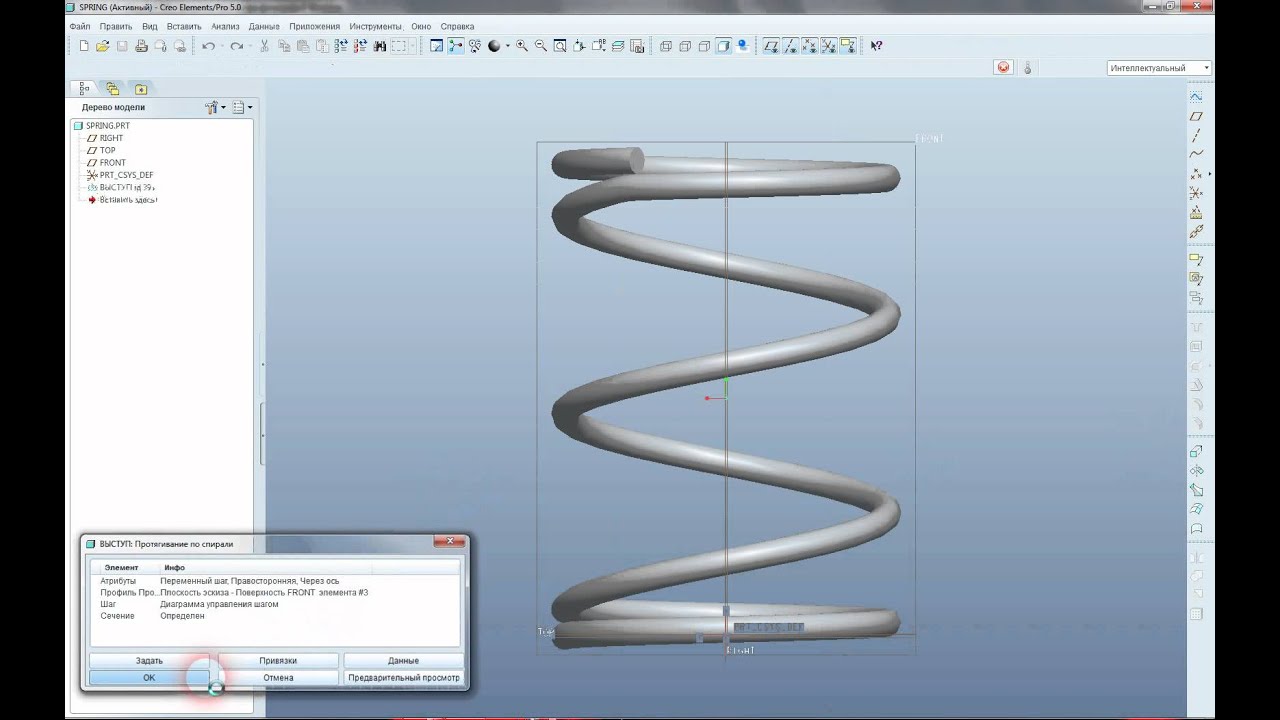Open the Интеллектуальный selection filter dropdown
Screen dimensions: 1280x720
pyautogui.click(x=1159, y=68)
